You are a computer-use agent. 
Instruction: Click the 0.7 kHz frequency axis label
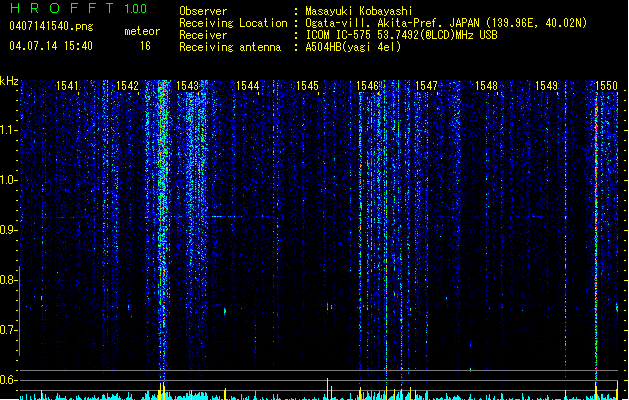point(9,330)
